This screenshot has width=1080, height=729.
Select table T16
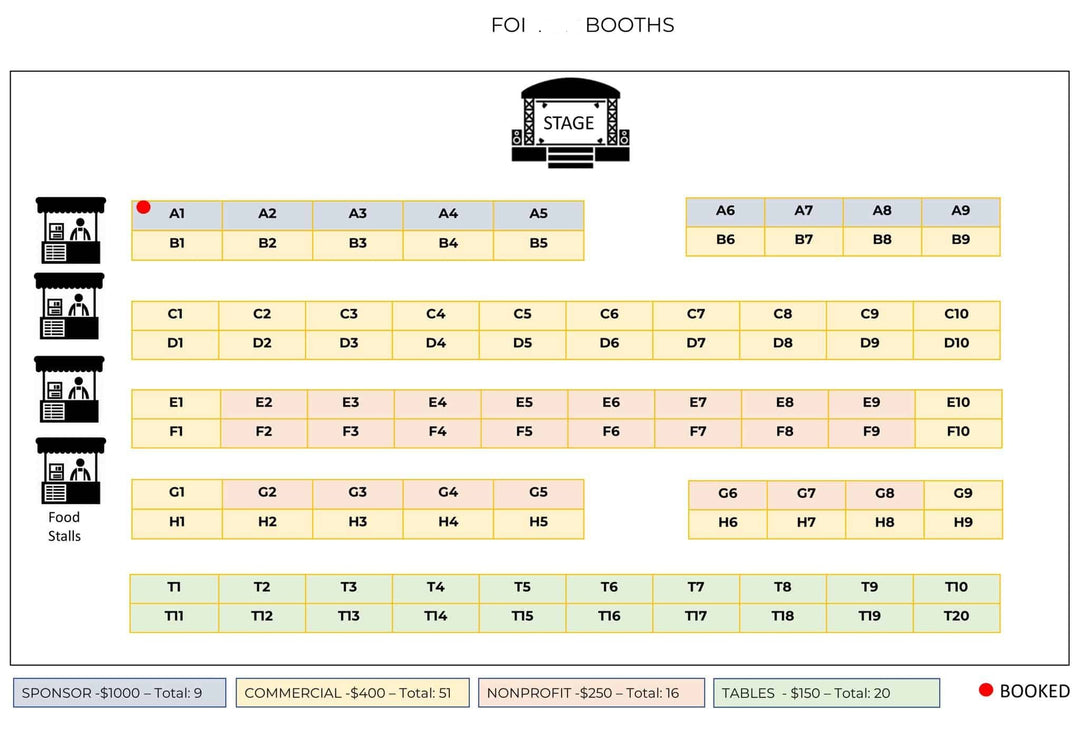coord(610,617)
